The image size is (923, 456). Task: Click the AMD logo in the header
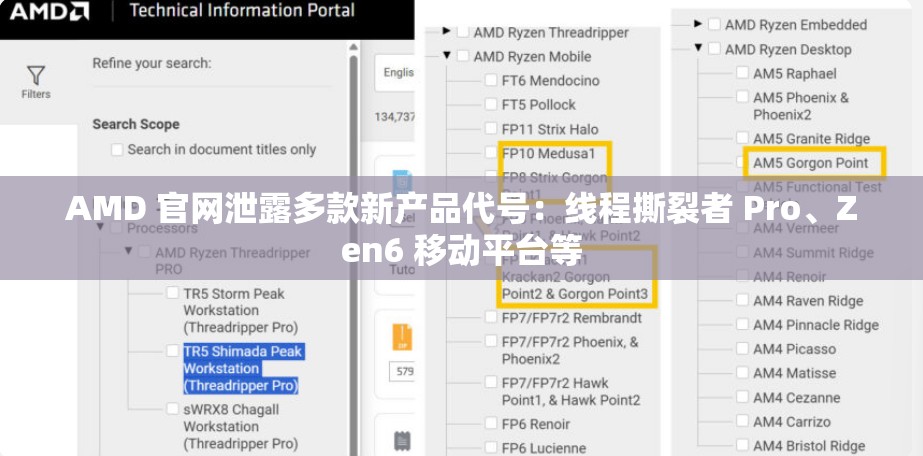click(x=49, y=11)
